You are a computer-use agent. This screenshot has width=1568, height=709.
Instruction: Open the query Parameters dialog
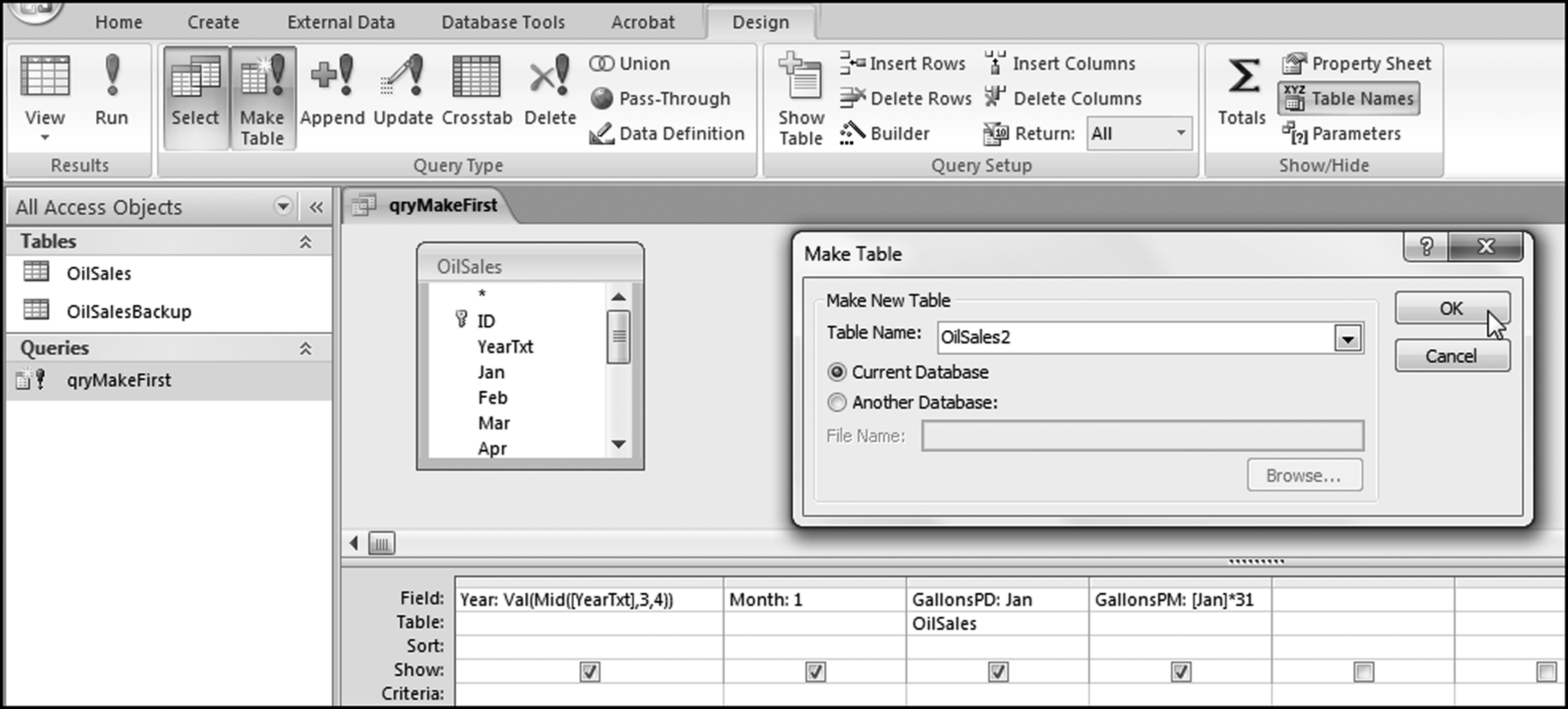coord(1342,133)
